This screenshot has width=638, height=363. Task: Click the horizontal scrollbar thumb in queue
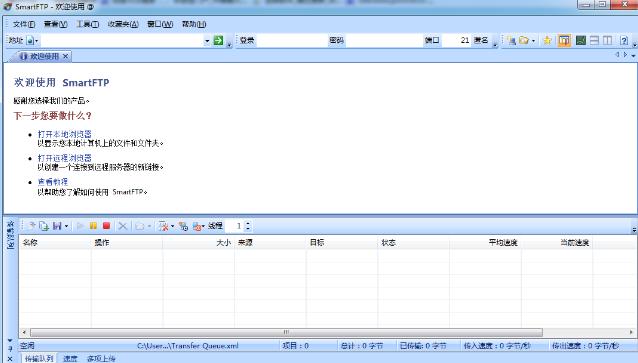[x=286, y=332]
